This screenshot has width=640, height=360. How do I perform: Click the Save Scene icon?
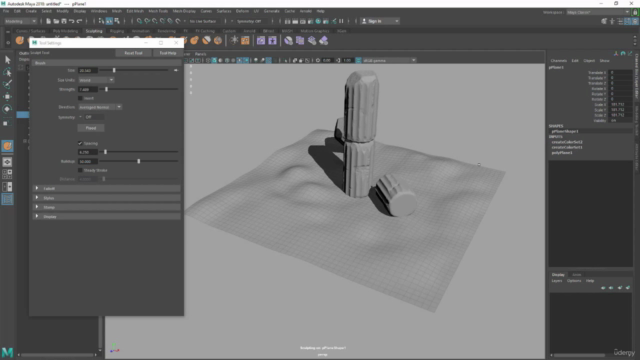point(64,21)
